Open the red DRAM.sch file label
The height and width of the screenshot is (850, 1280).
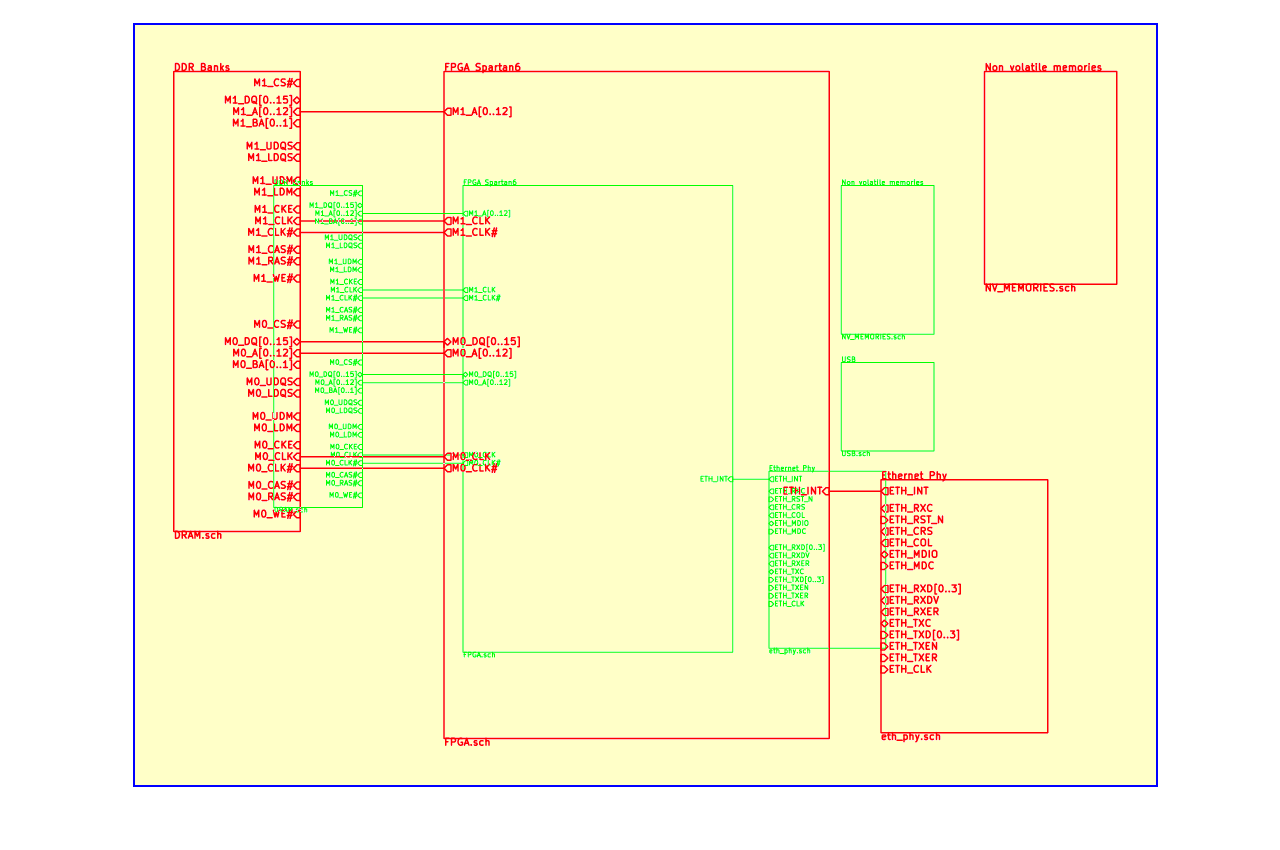[x=198, y=535]
